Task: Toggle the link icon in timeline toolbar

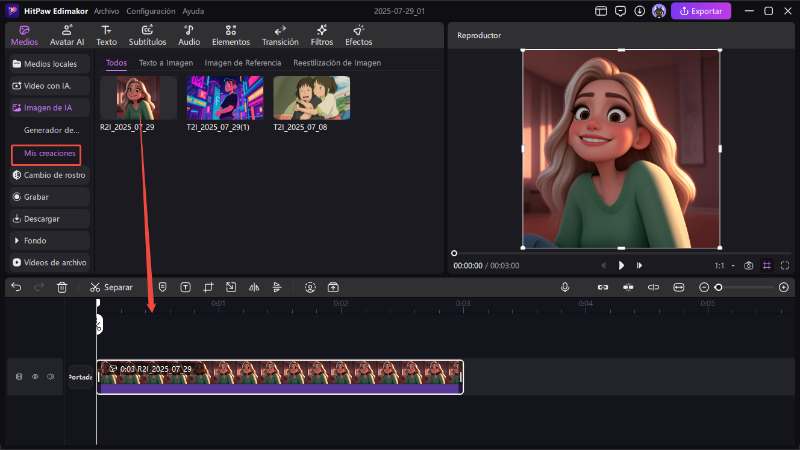Action: pyautogui.click(x=603, y=287)
